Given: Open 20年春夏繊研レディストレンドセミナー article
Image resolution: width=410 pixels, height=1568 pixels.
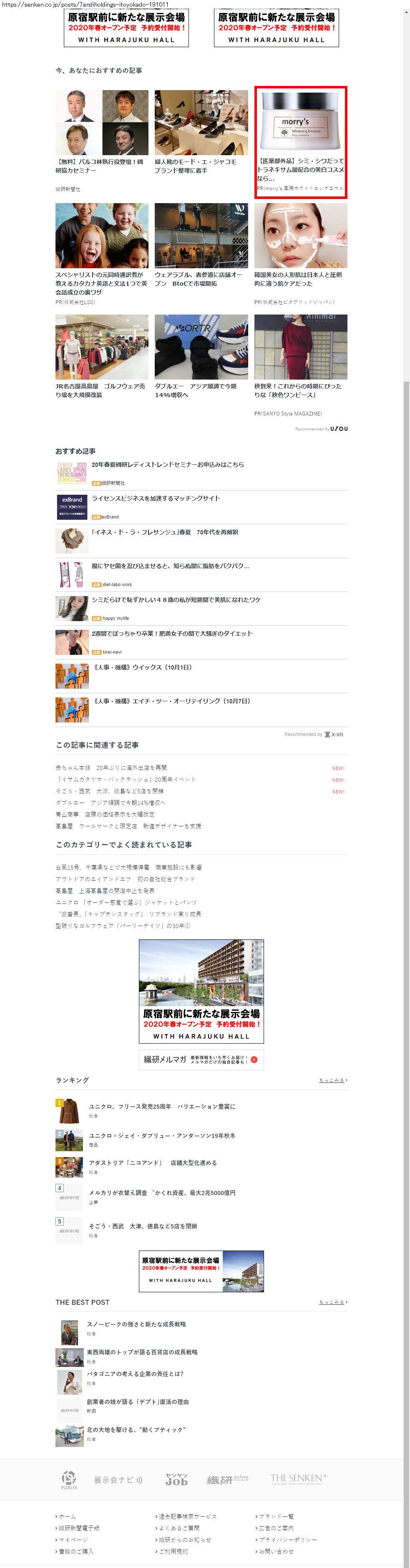Looking at the screenshot, I should coord(167,464).
